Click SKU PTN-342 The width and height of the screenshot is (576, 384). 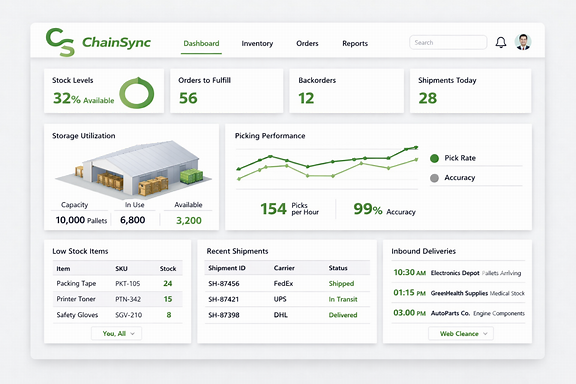tap(128, 299)
